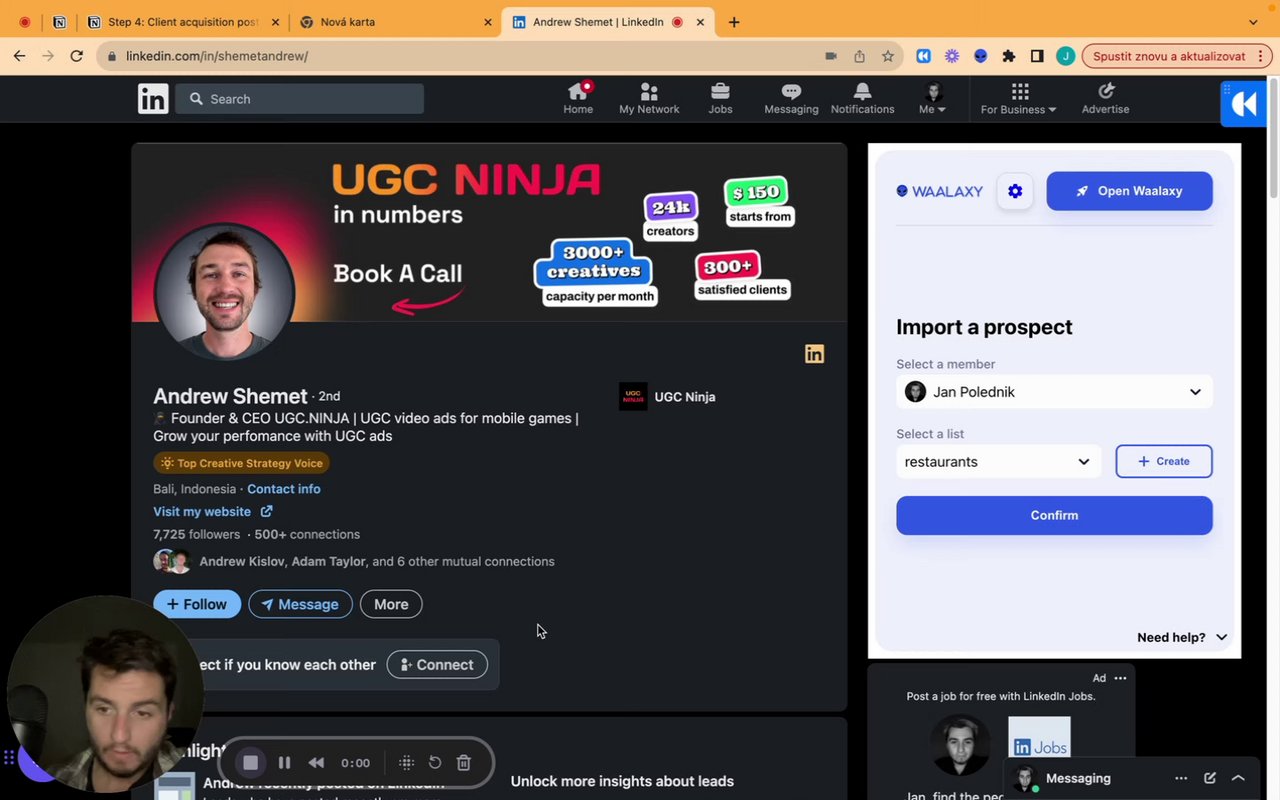Confirm the prospect import
The image size is (1280, 800).
tap(1054, 515)
